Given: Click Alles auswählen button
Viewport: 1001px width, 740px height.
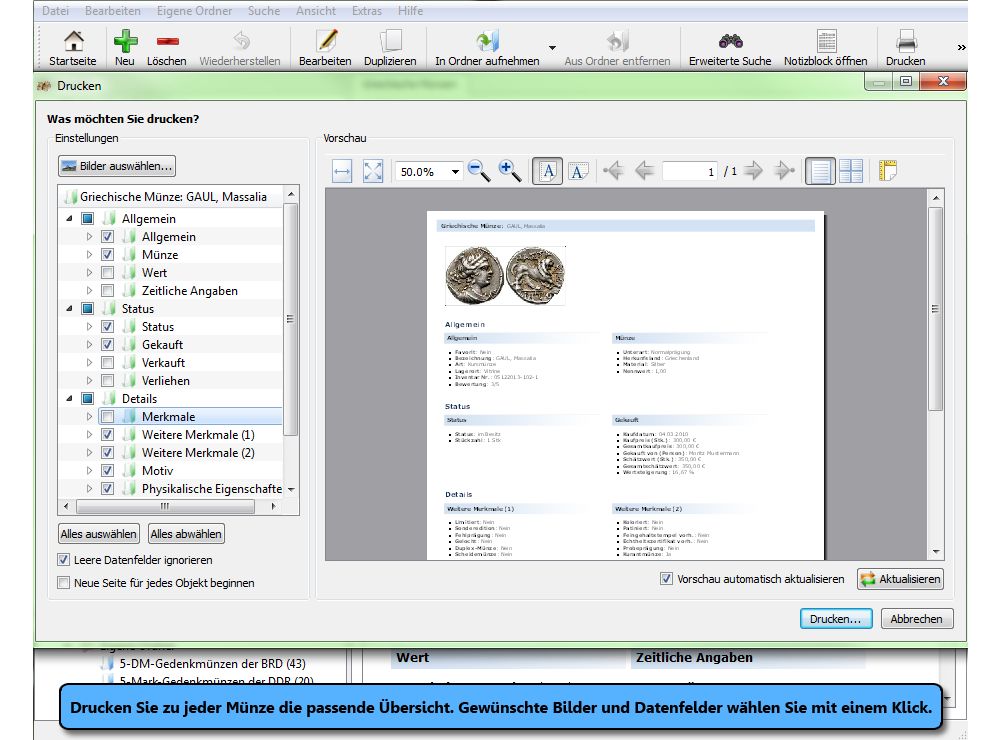Looking at the screenshot, I should click(x=99, y=534).
